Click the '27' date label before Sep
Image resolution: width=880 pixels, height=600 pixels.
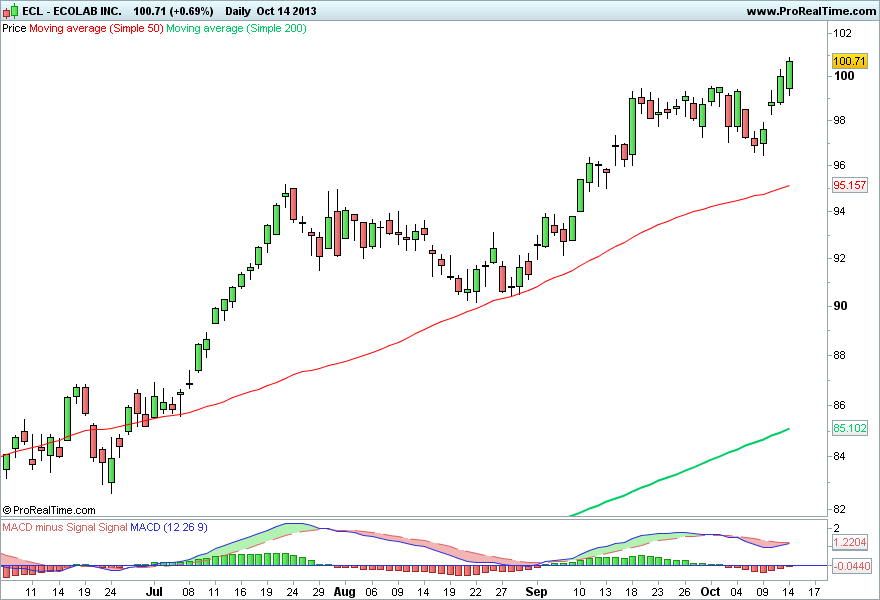(x=501, y=592)
